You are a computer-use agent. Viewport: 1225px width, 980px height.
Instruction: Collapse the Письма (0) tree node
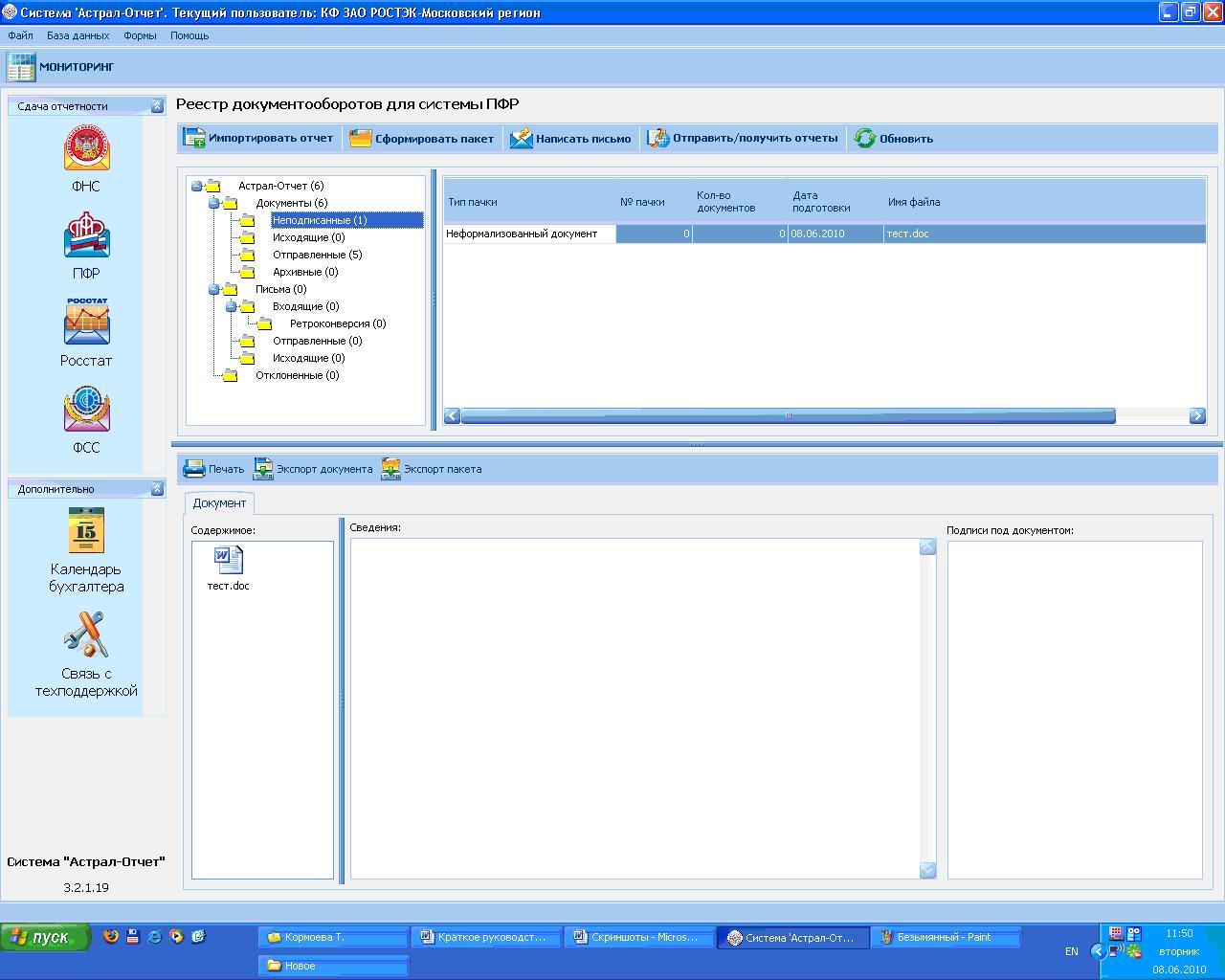pos(213,289)
